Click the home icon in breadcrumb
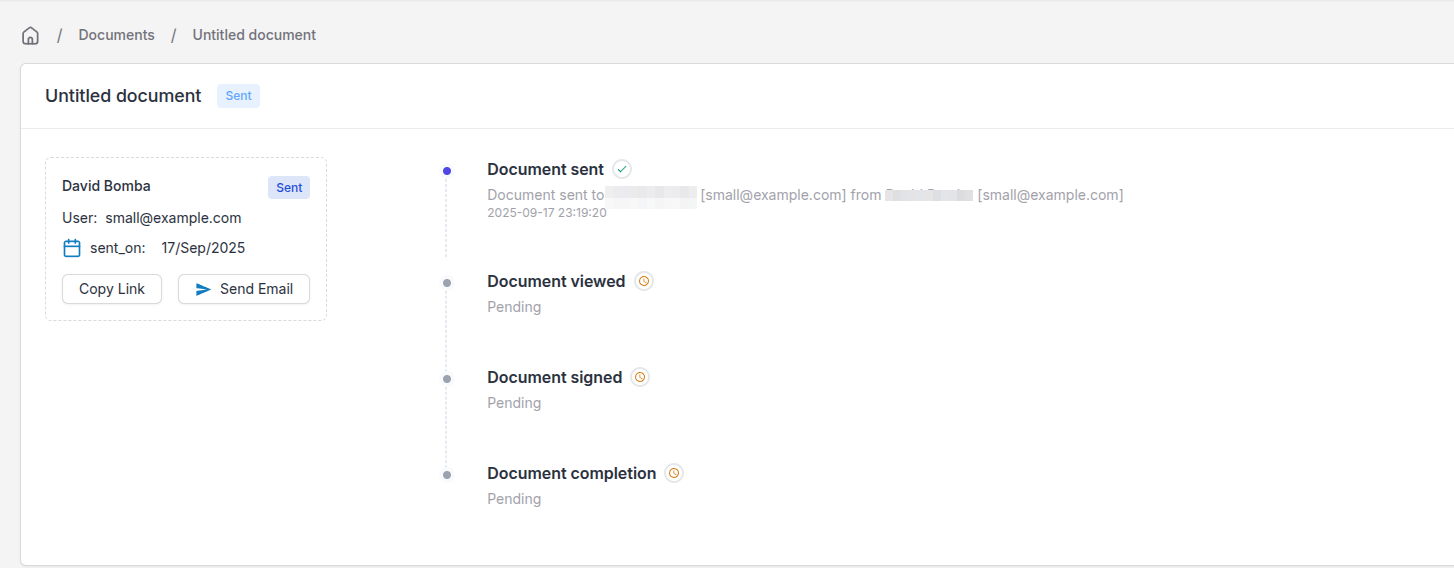Image resolution: width=1454 pixels, height=568 pixels. point(31,36)
